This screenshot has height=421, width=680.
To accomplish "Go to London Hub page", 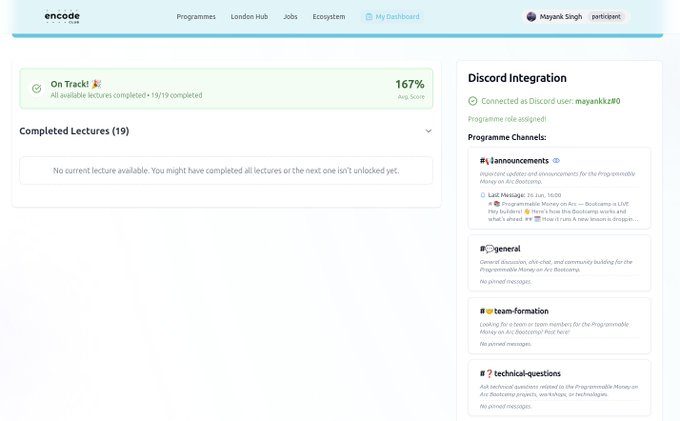I will [249, 16].
